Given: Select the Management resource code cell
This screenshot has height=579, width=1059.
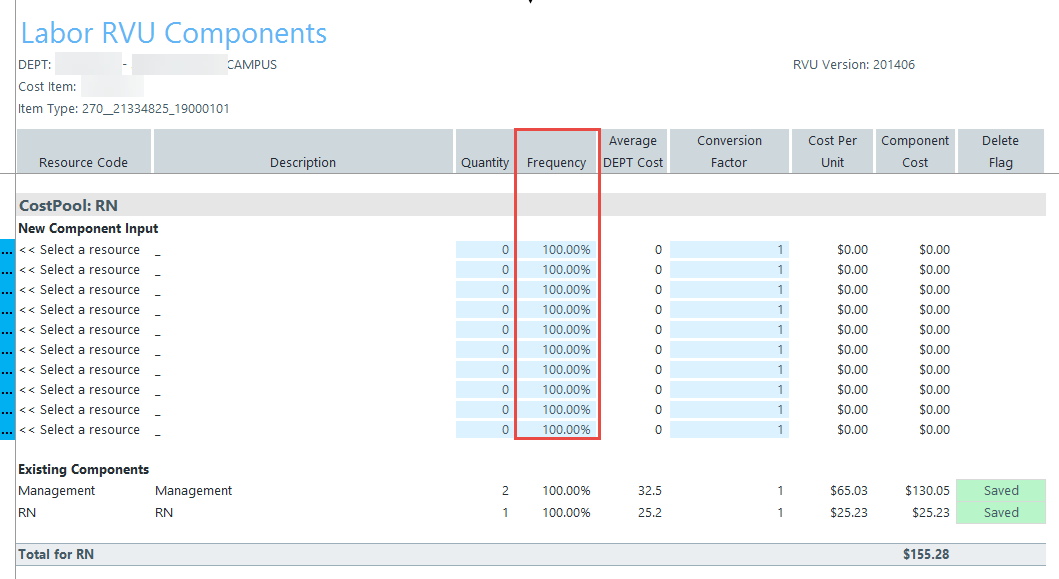Looking at the screenshot, I should (57, 491).
